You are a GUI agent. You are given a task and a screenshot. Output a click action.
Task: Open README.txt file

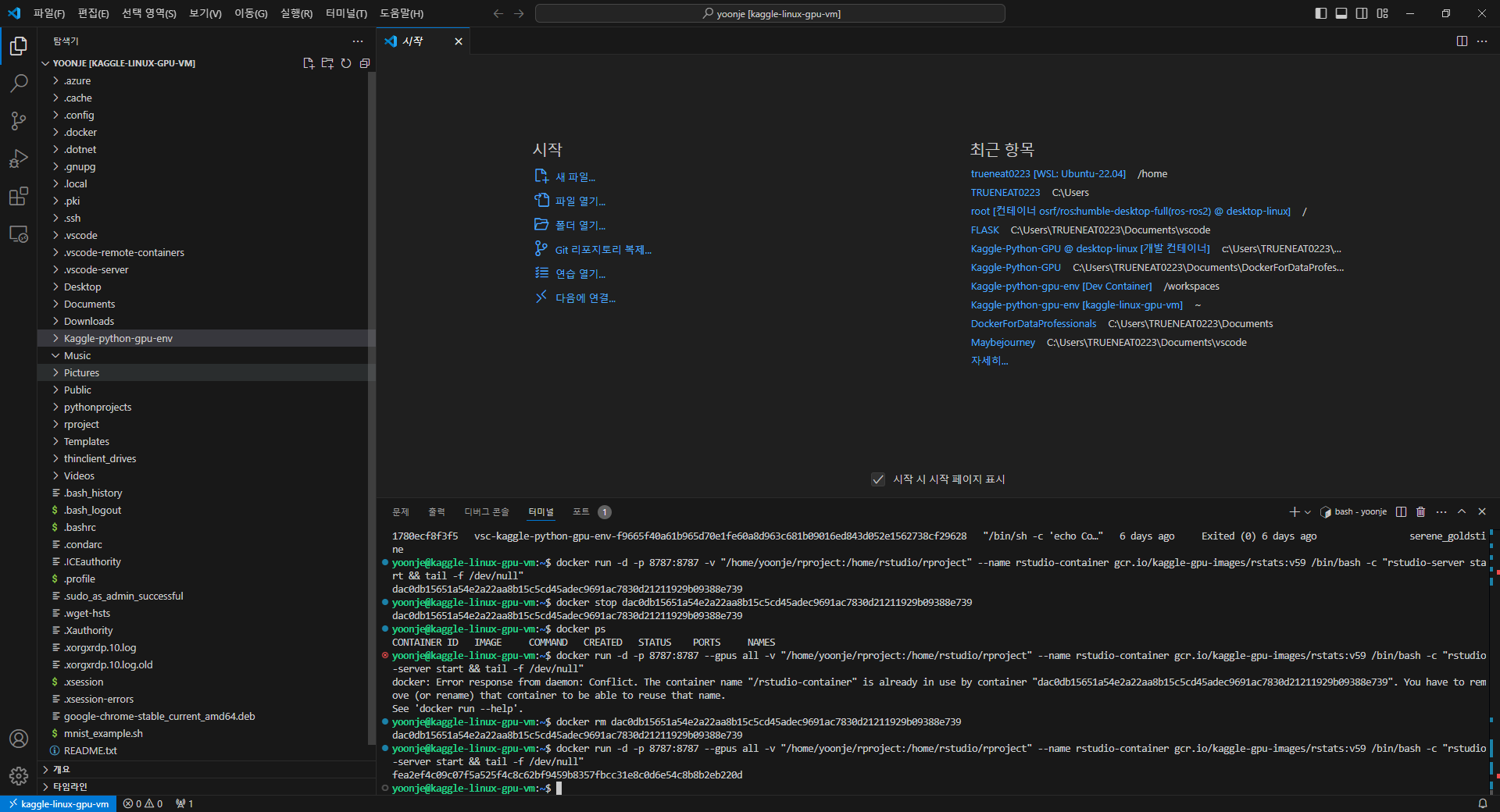[x=207, y=750]
